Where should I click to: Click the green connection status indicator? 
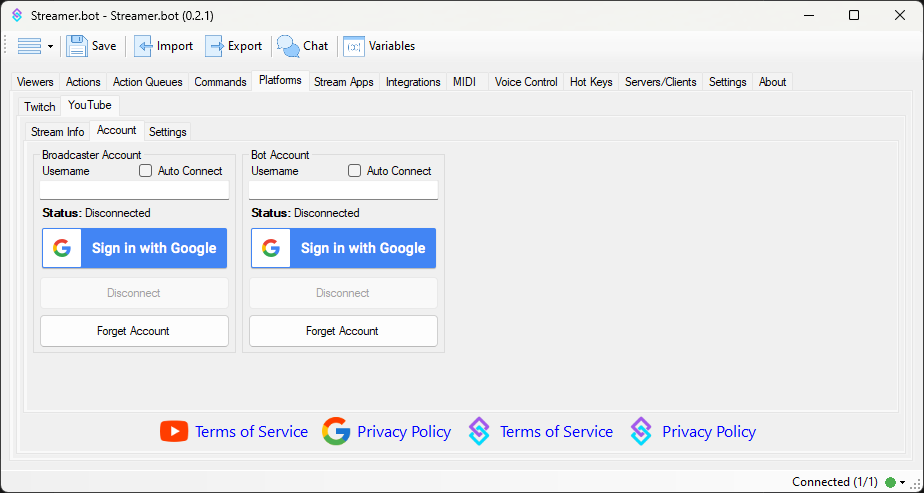(890, 482)
